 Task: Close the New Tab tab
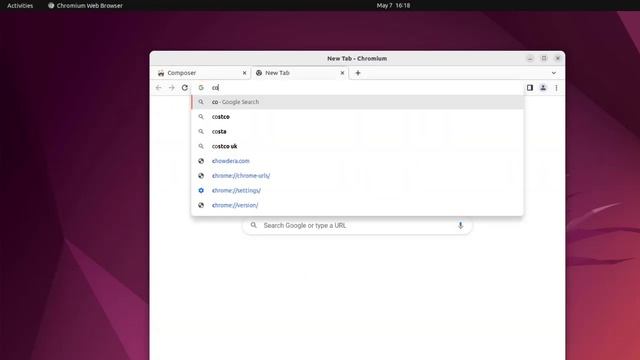342,73
